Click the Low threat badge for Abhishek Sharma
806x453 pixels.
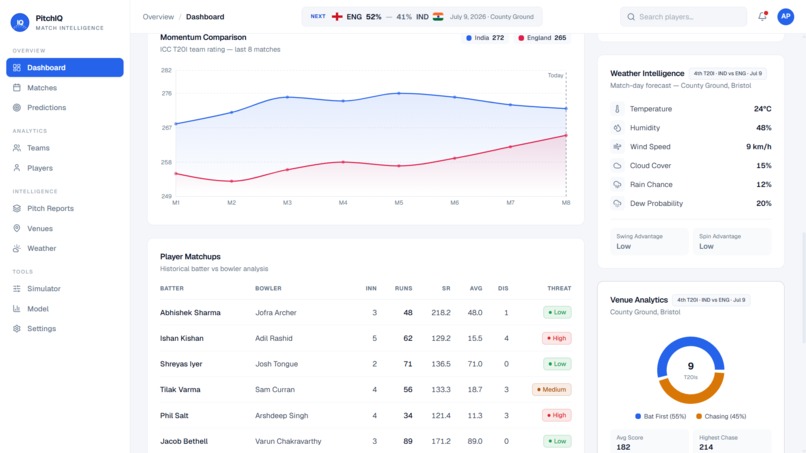[557, 313]
